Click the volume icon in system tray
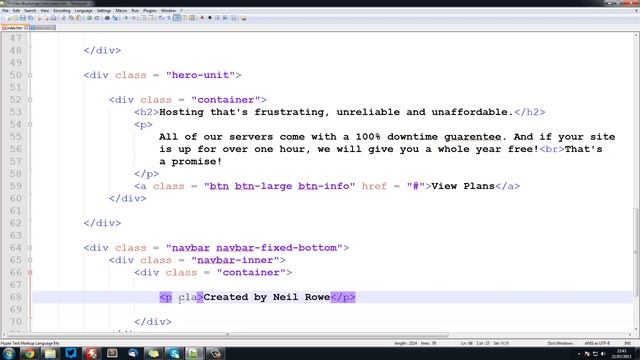640x360 pixels. tap(603, 354)
